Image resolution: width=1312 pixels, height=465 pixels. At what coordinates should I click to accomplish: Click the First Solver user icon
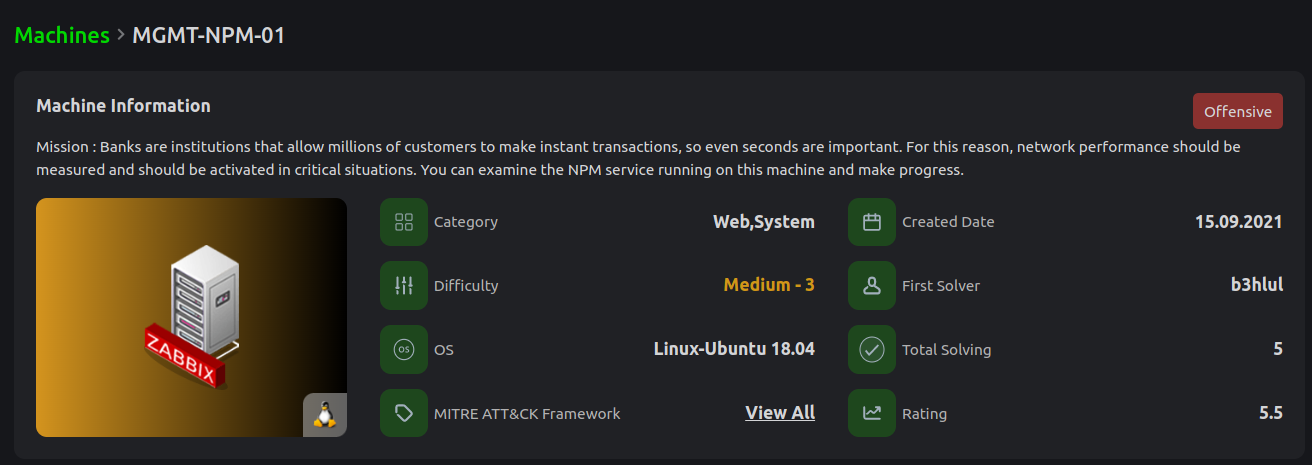click(872, 286)
